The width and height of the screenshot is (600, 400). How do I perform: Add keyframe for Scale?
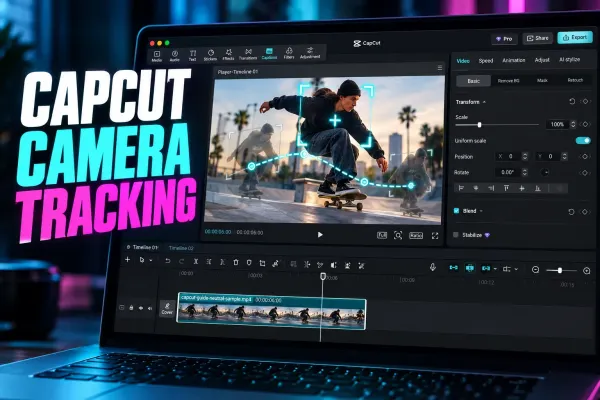(585, 124)
